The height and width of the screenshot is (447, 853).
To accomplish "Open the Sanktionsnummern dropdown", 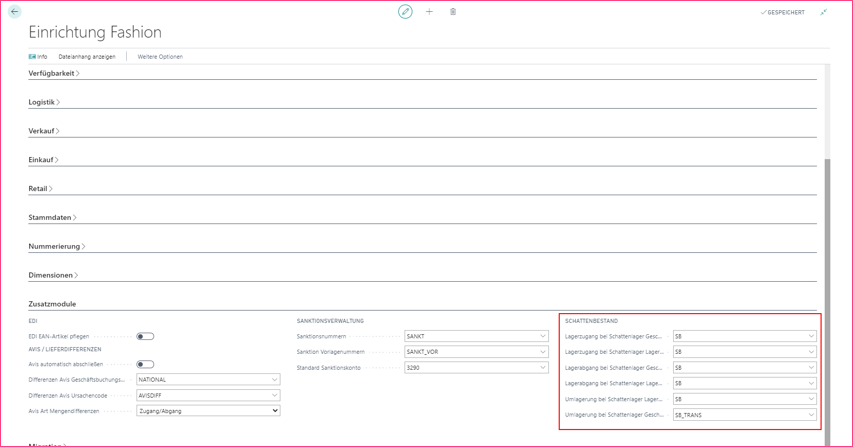I will (542, 337).
